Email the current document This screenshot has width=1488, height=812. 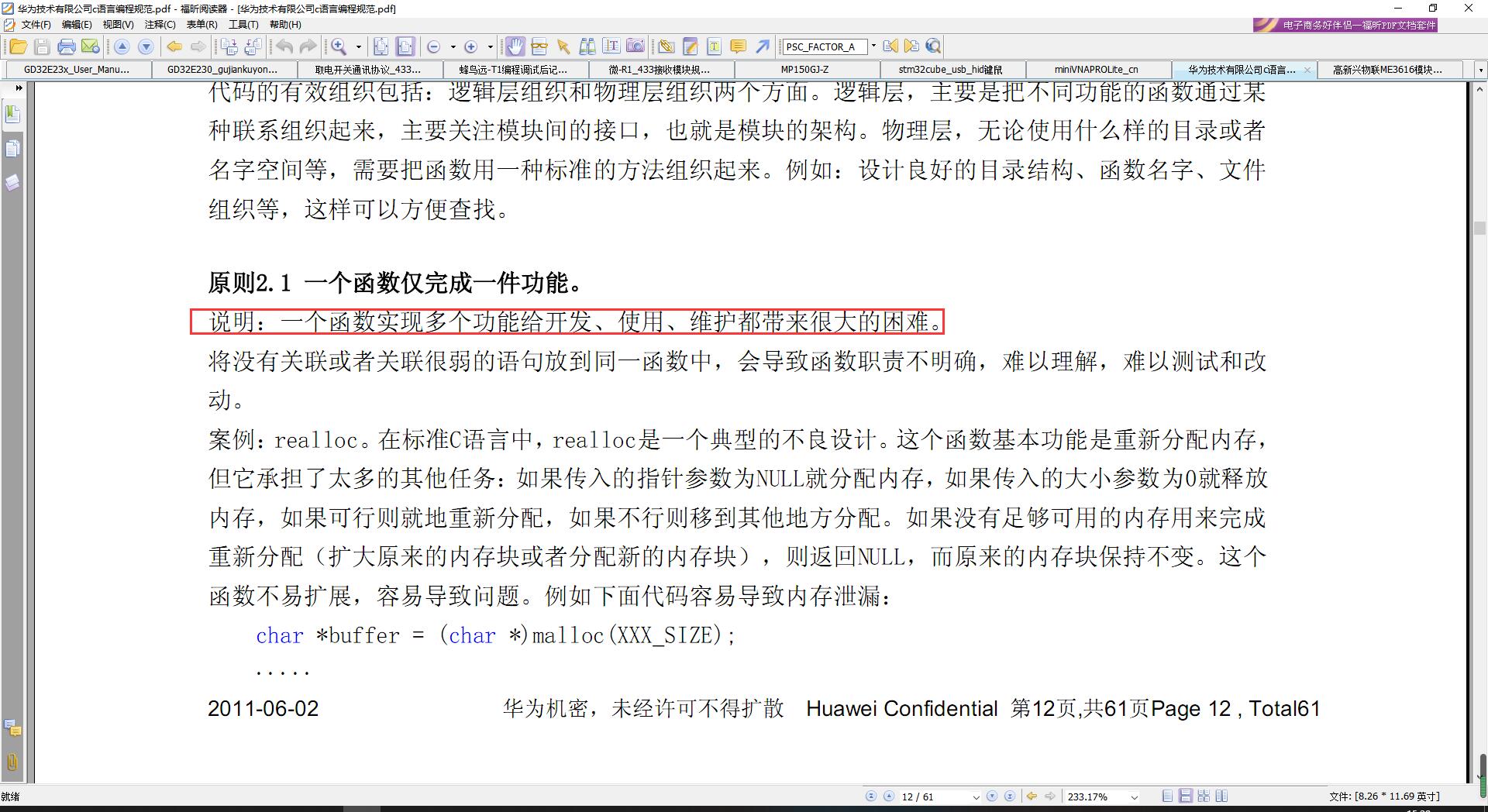click(x=91, y=46)
